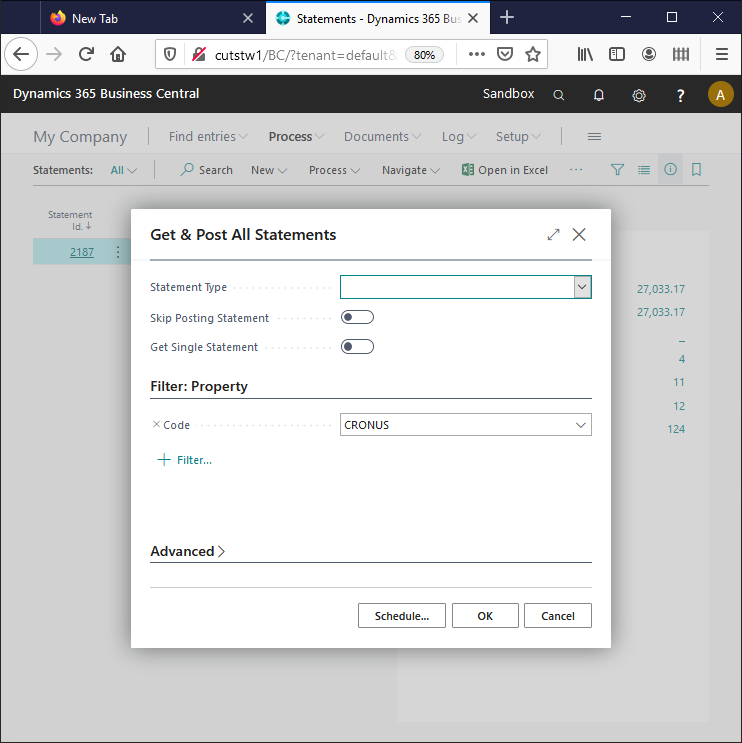
Task: Open the Log navigation menu
Action: [x=458, y=136]
